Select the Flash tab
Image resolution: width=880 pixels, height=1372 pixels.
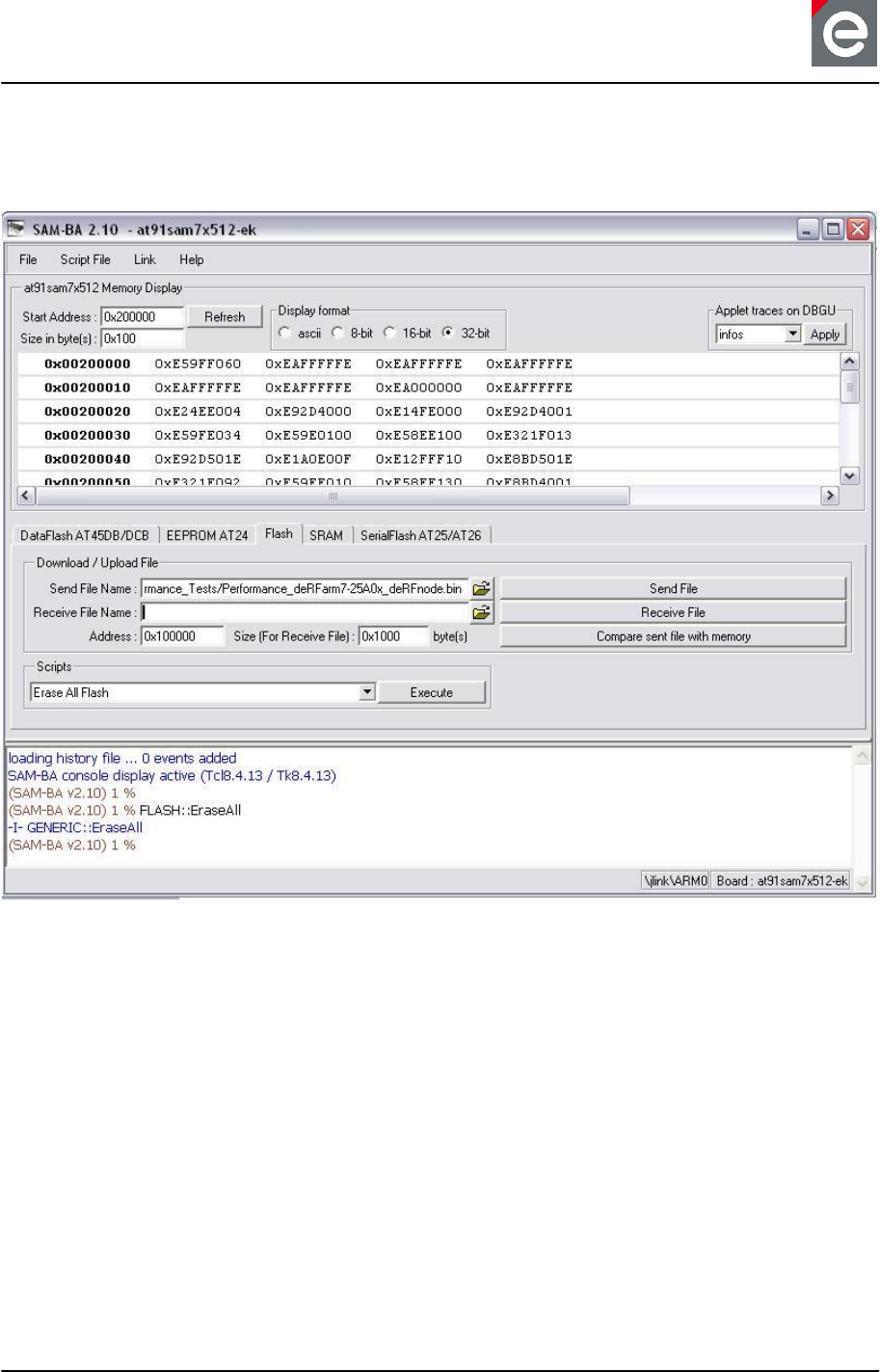click(x=280, y=533)
